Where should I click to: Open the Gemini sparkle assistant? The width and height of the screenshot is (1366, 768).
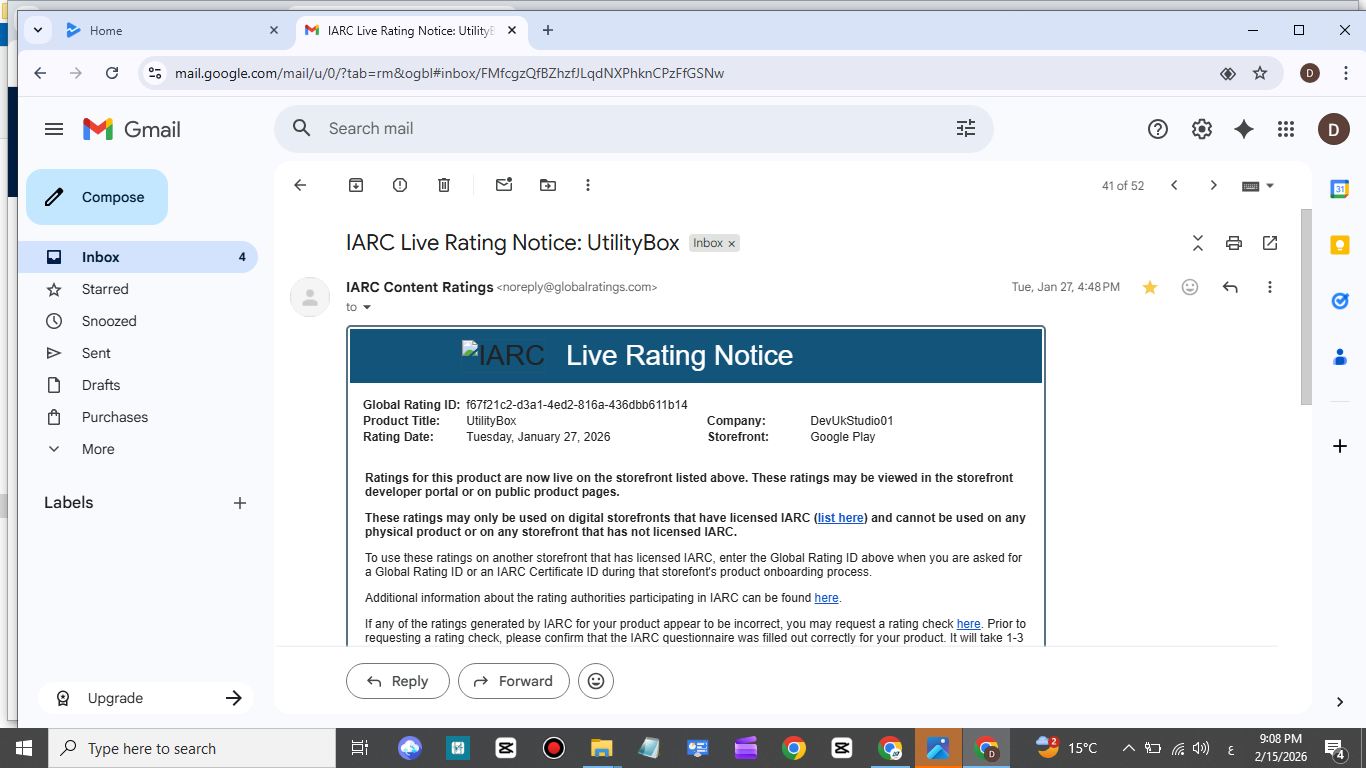(1244, 129)
